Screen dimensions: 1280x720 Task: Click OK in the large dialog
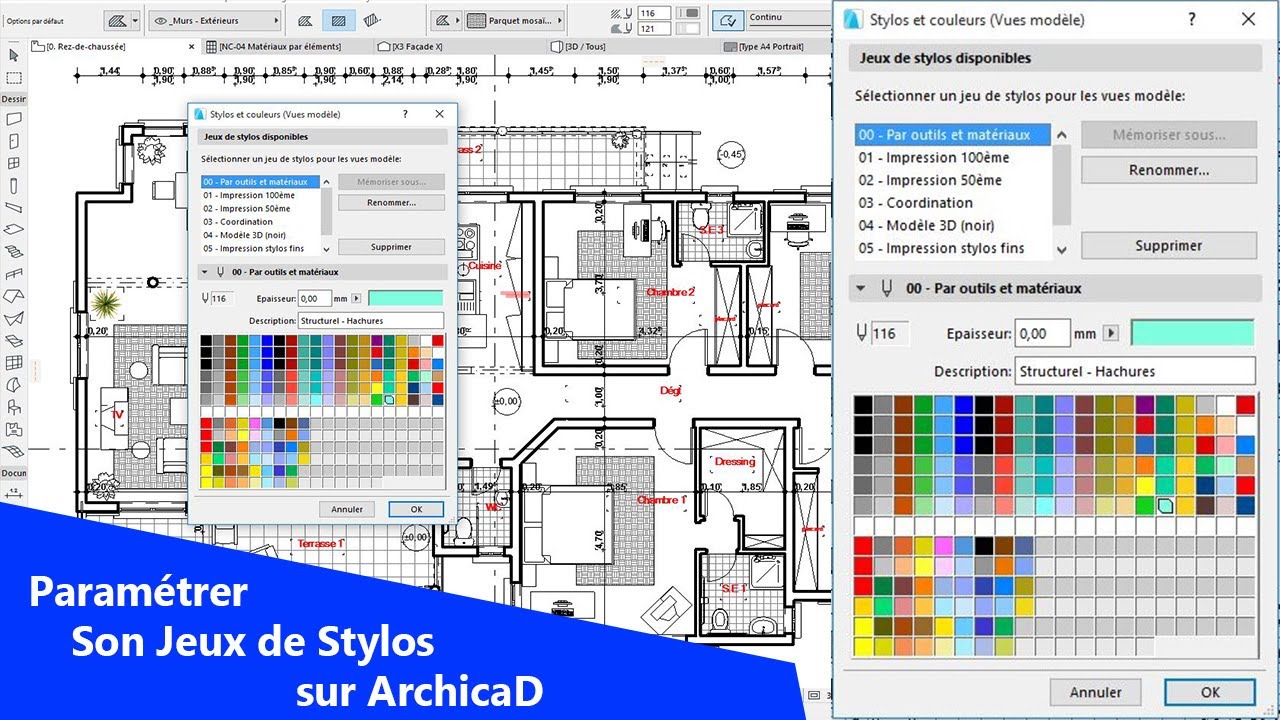pos(1210,692)
